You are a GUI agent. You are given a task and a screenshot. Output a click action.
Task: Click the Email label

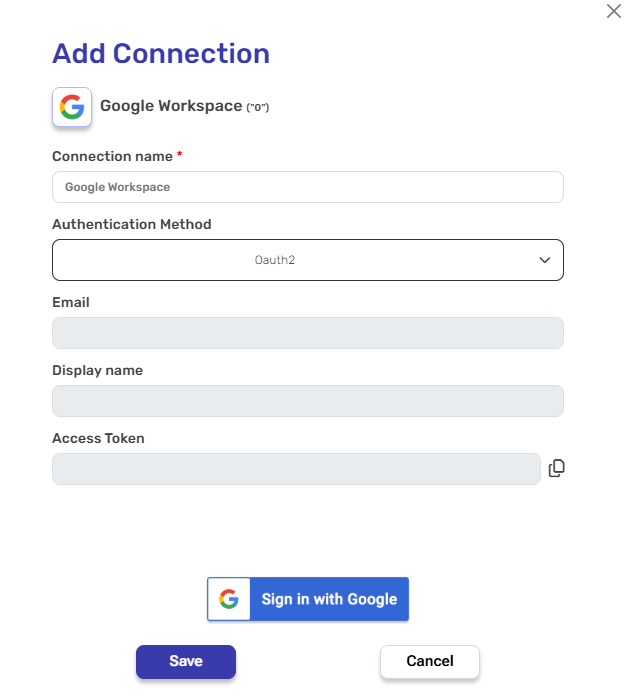tap(71, 302)
